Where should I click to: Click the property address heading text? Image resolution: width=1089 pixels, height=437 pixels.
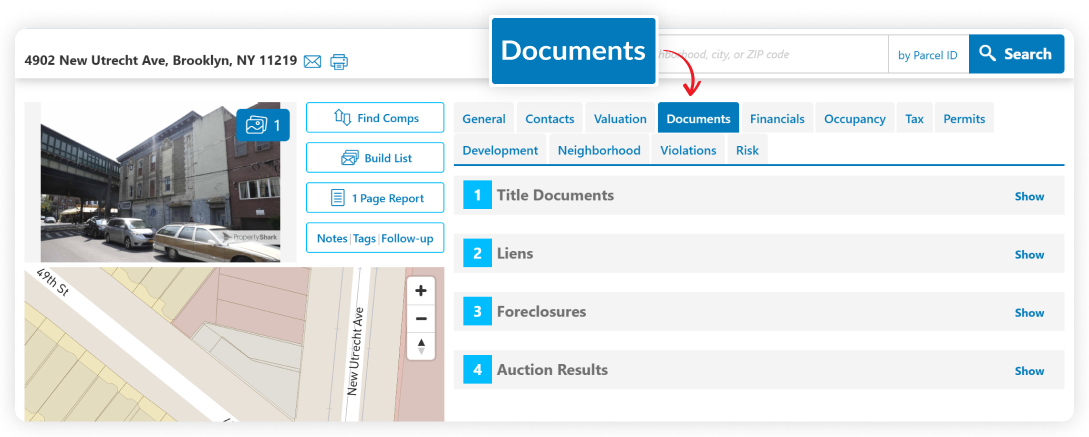coord(160,60)
